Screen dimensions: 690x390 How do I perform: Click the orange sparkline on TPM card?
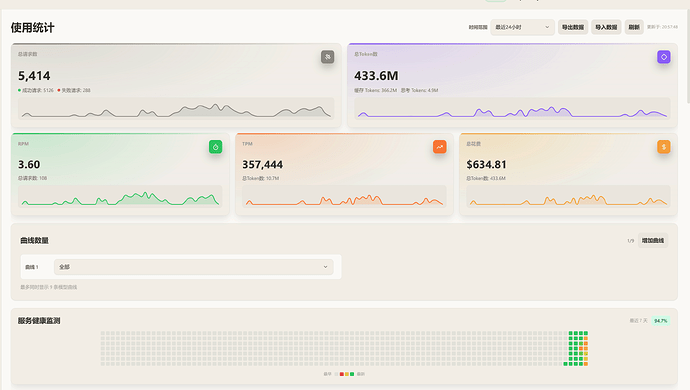344,196
